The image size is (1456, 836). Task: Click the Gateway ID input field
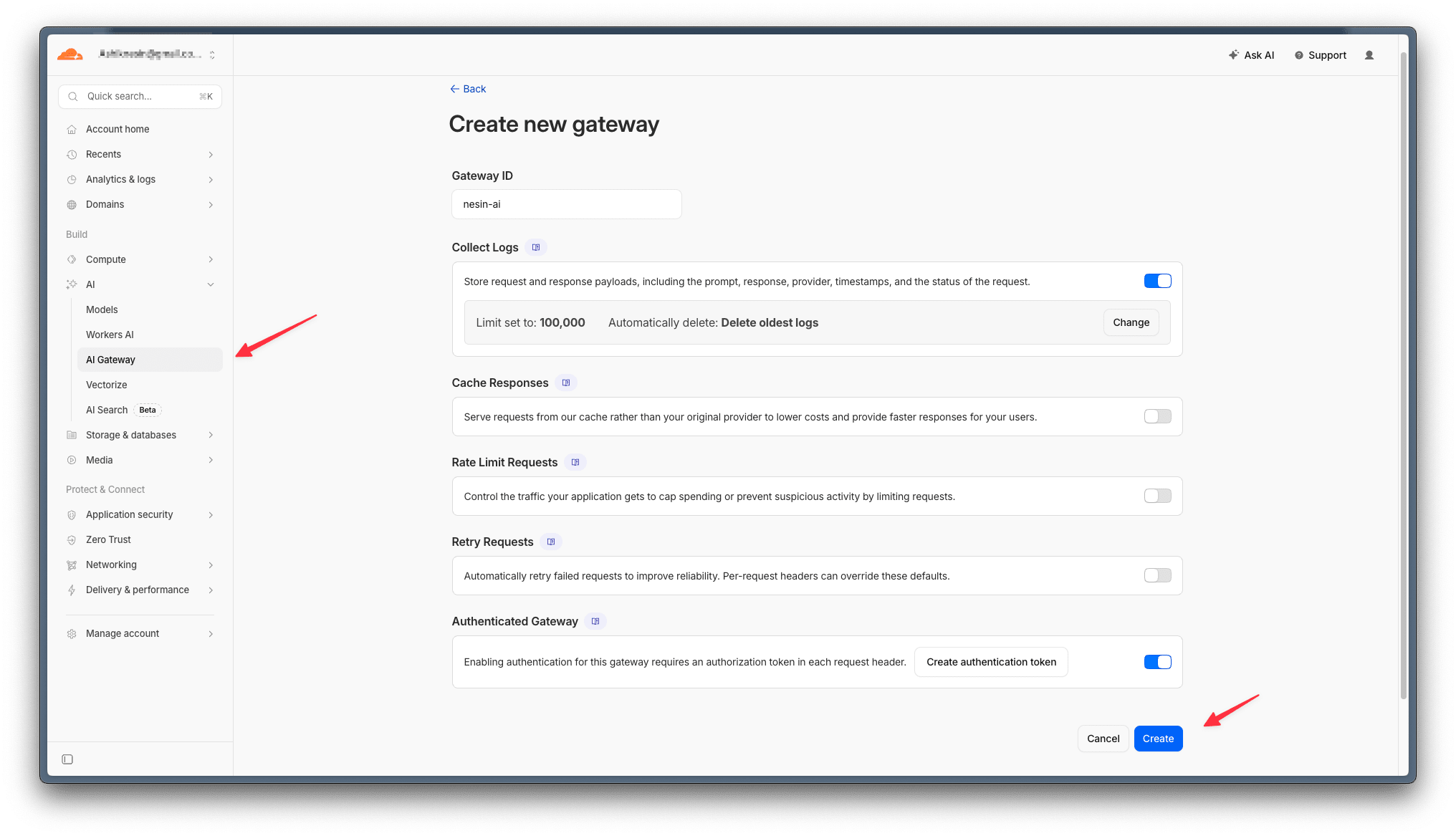[566, 204]
